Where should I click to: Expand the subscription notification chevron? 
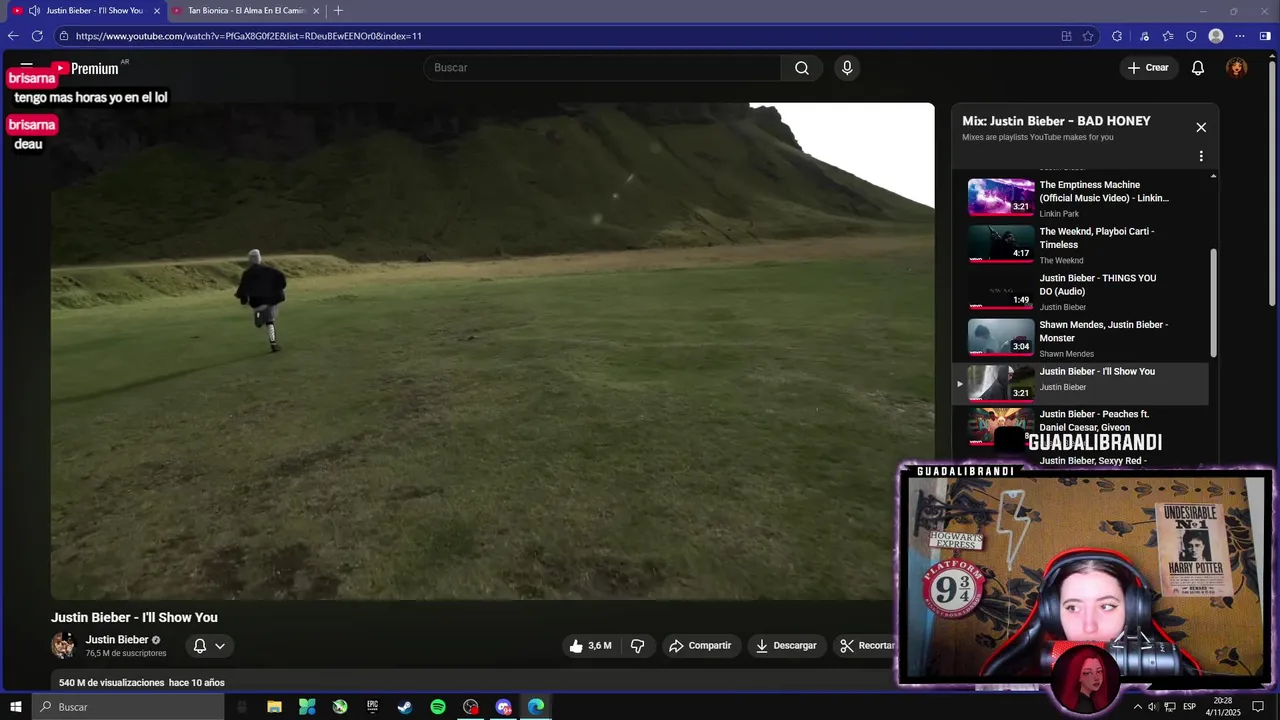click(220, 646)
